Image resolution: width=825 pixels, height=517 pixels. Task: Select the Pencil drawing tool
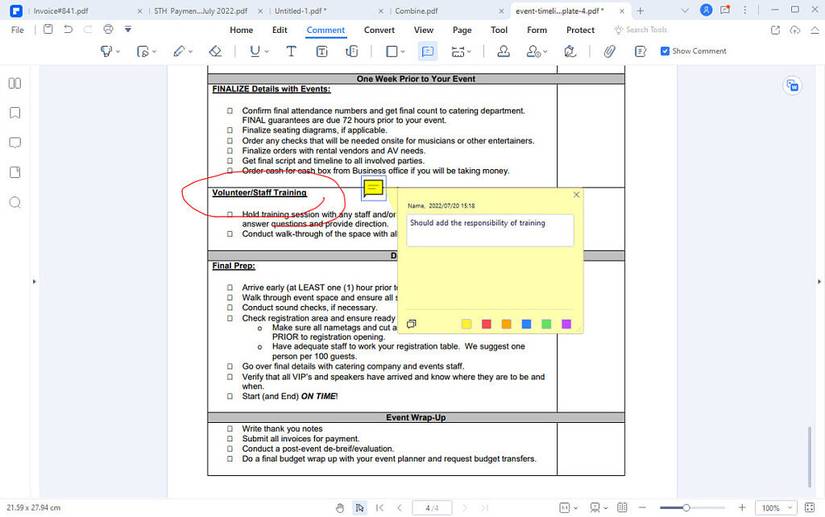[x=179, y=51]
